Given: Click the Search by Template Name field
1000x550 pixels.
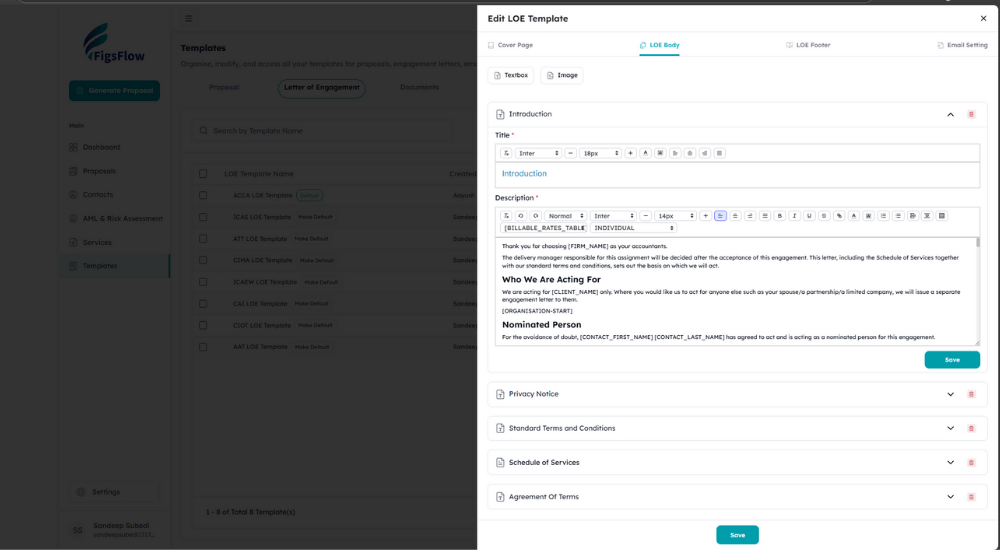Looking at the screenshot, I should pyautogui.click(x=323, y=131).
